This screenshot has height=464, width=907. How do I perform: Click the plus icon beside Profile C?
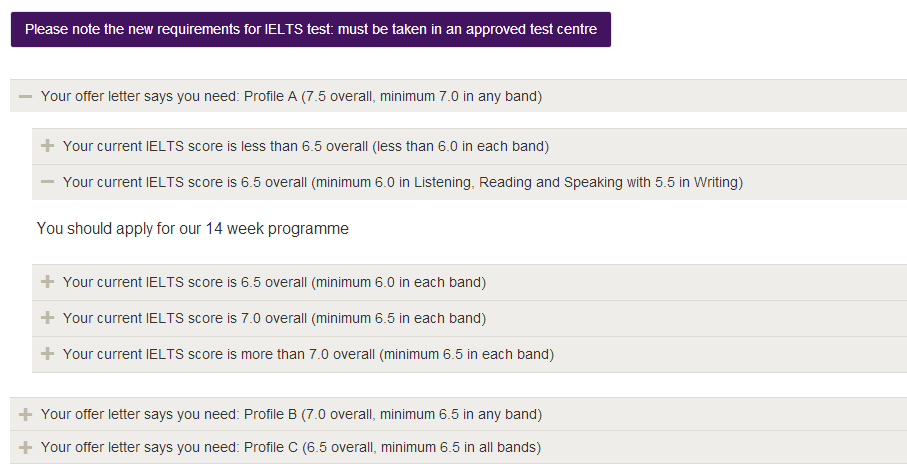26,447
